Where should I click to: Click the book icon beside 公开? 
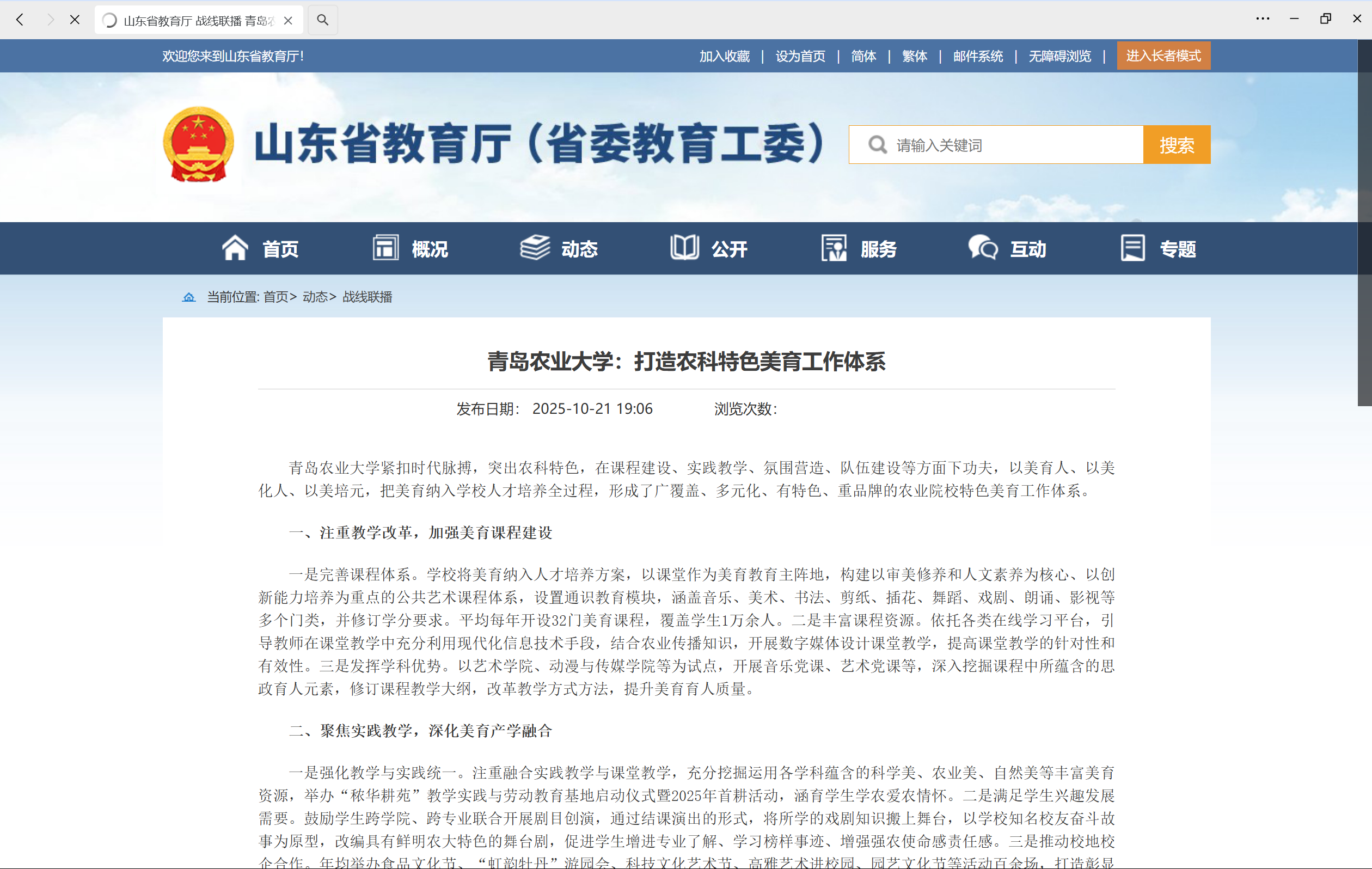coord(684,248)
